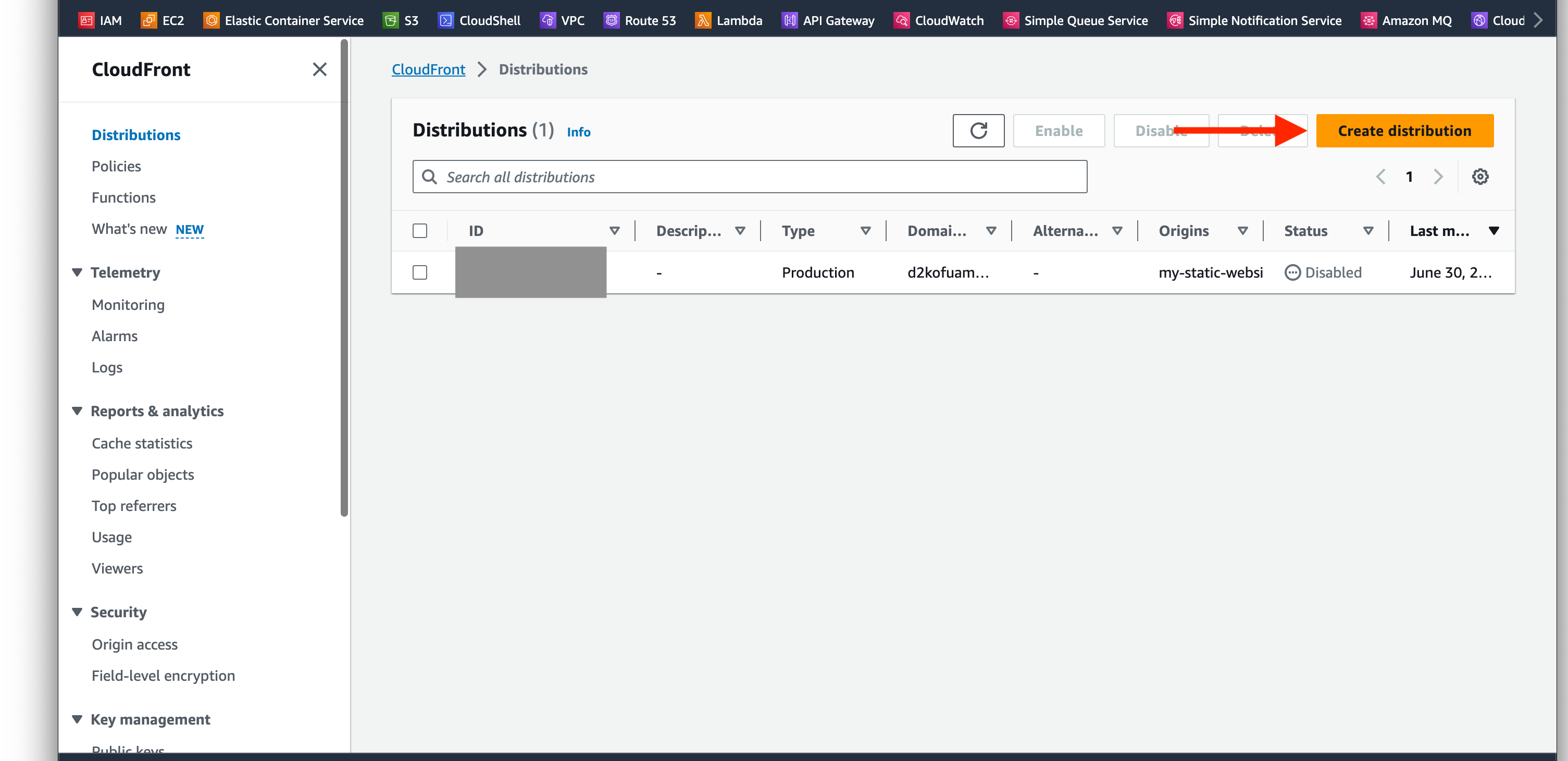Collapse the Key management section
Screen dimensions: 1568x761
77,719
